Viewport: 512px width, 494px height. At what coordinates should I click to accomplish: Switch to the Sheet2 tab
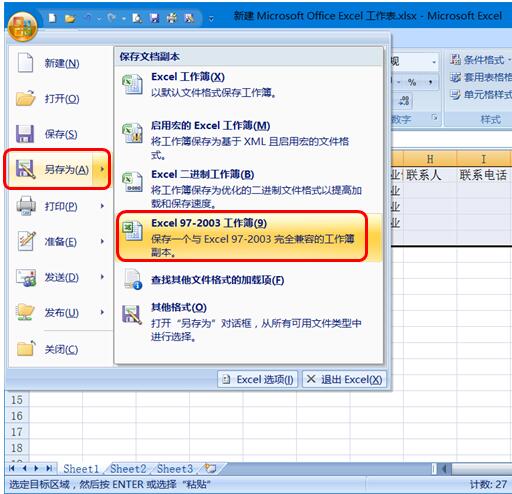coord(128,469)
